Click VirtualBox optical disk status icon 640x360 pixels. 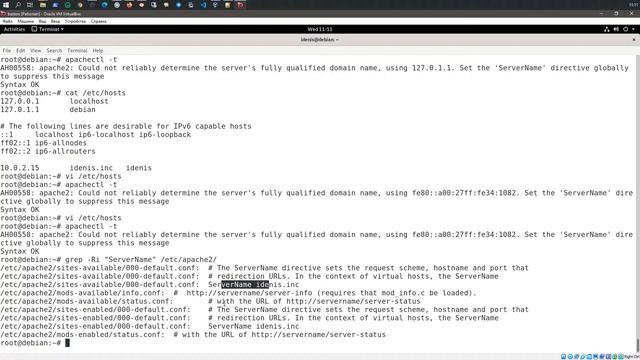[570, 356]
